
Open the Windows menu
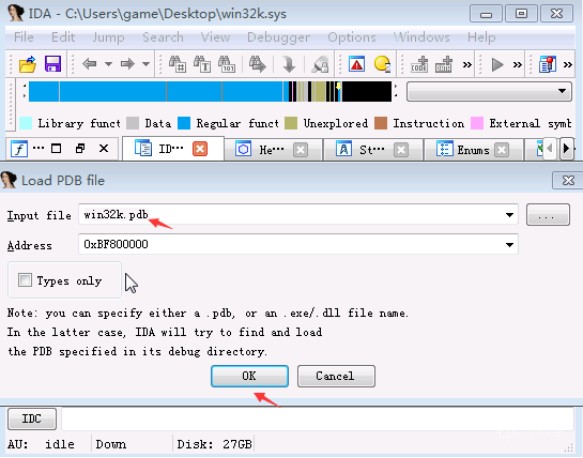pos(422,37)
